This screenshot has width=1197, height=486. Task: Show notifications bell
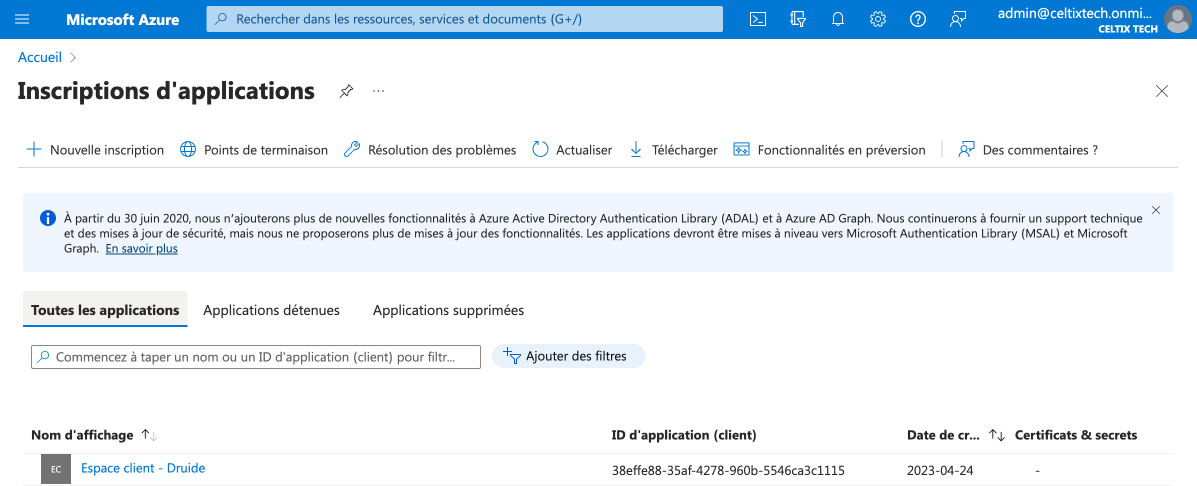click(838, 19)
